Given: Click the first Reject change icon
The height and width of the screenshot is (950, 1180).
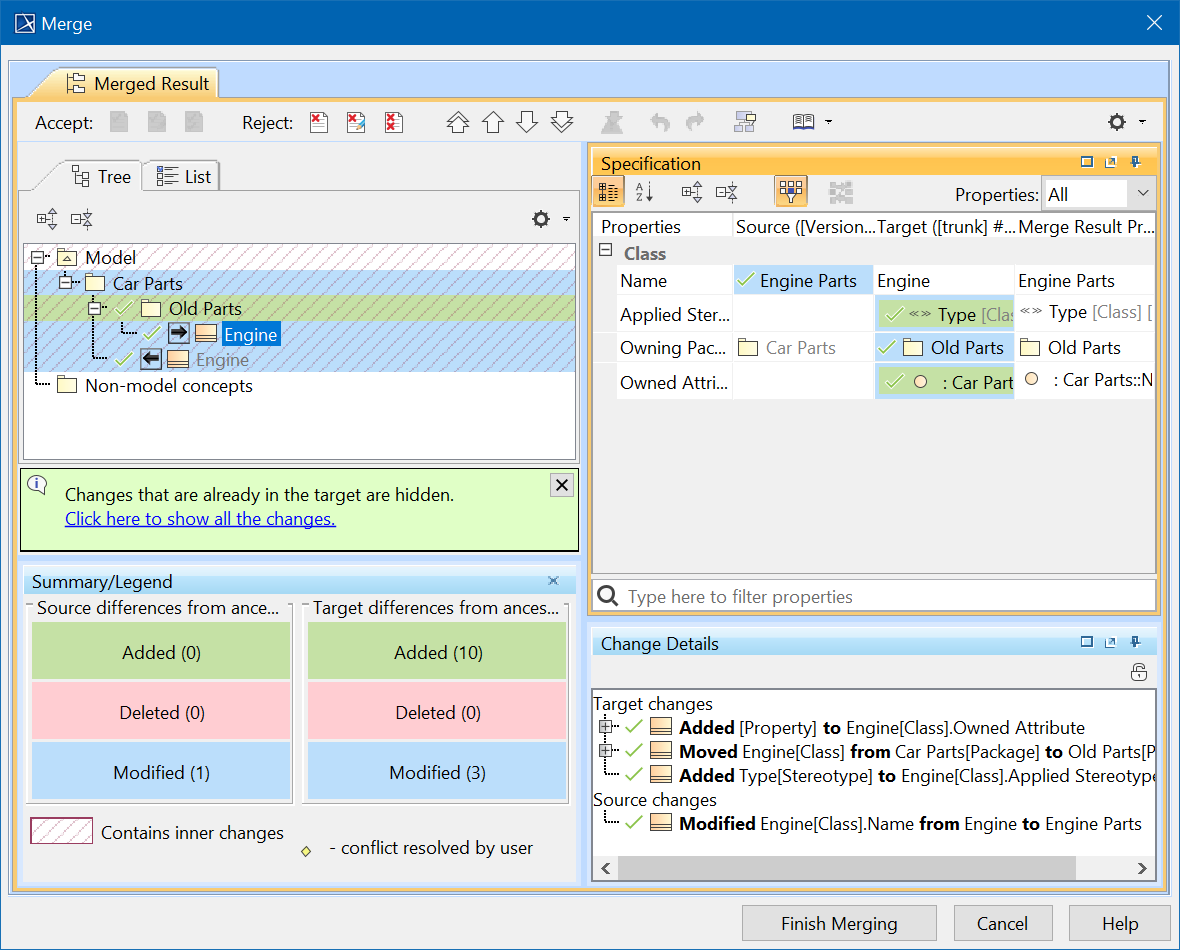Looking at the screenshot, I should [318, 122].
